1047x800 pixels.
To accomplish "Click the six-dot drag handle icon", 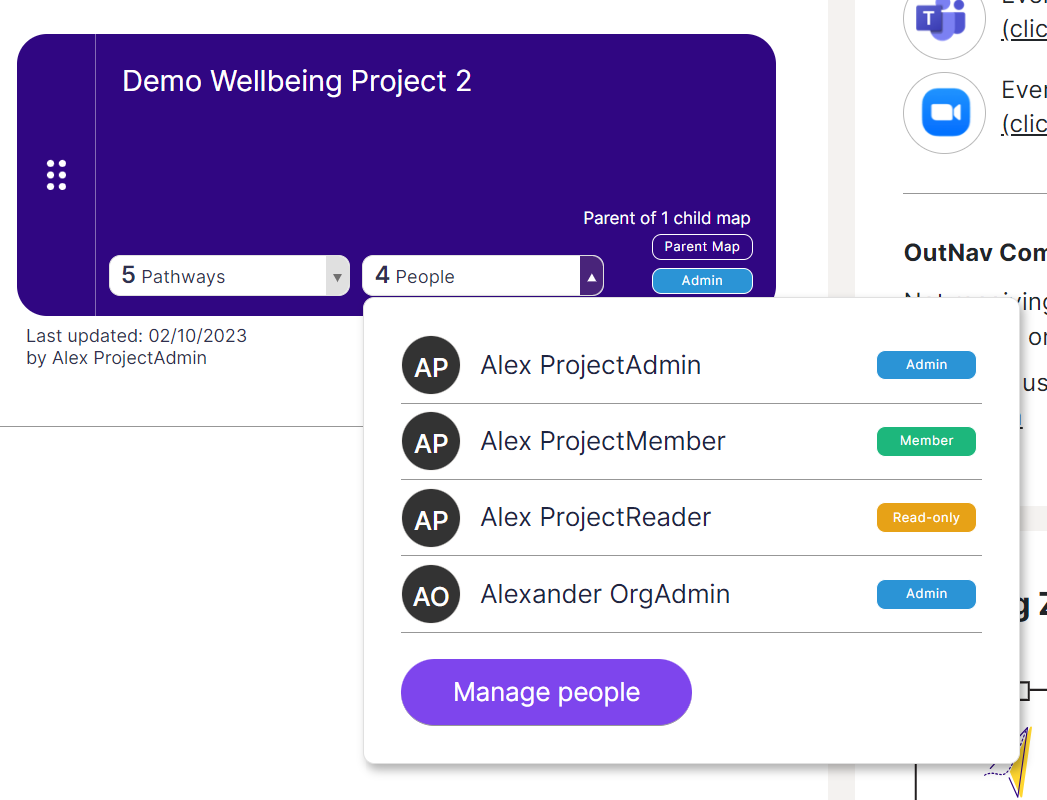I will click(x=57, y=174).
